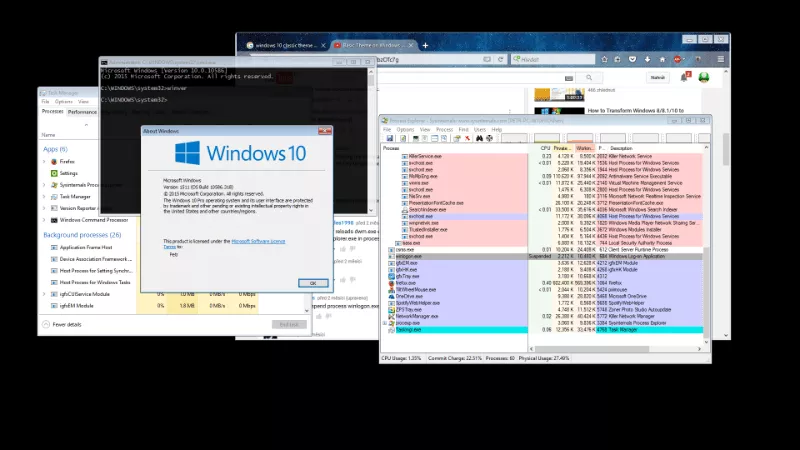Select 'Application Frame Host' in Task Manager
The image size is (800, 450).
87,247
